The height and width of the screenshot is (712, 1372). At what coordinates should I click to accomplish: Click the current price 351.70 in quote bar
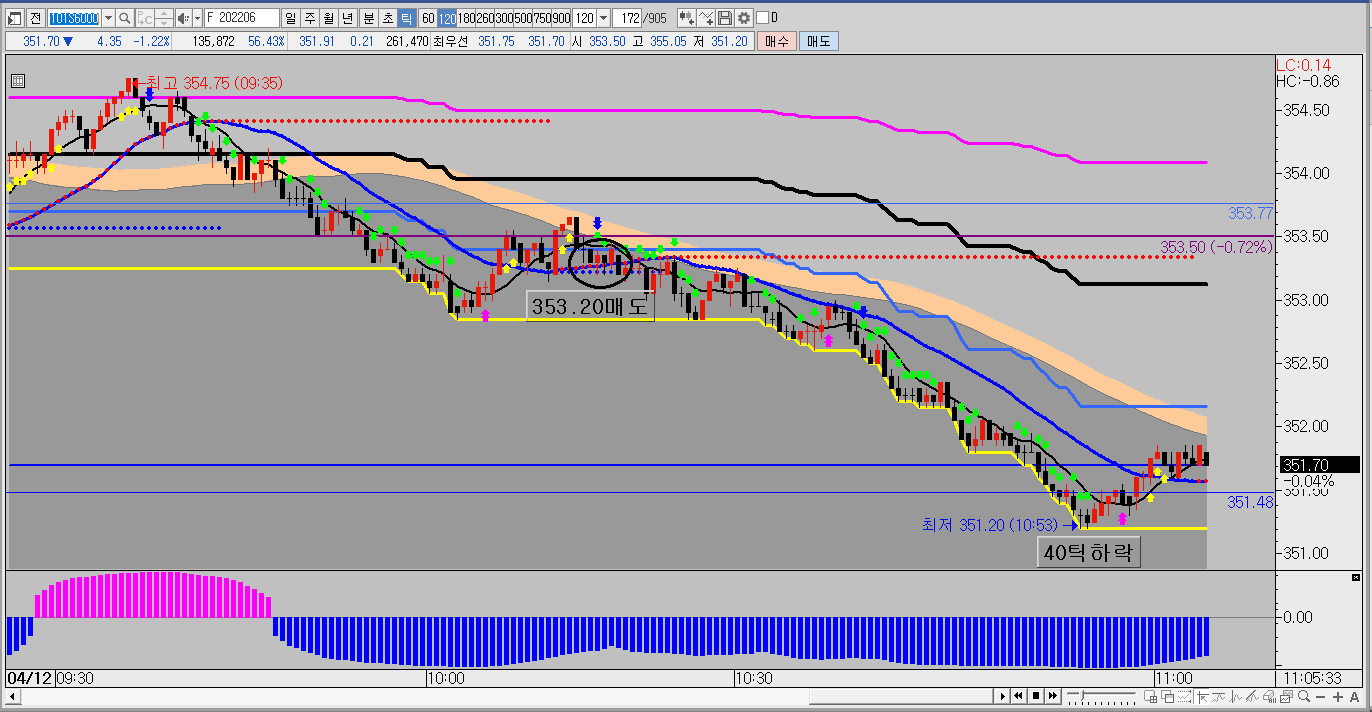pyautogui.click(x=41, y=41)
